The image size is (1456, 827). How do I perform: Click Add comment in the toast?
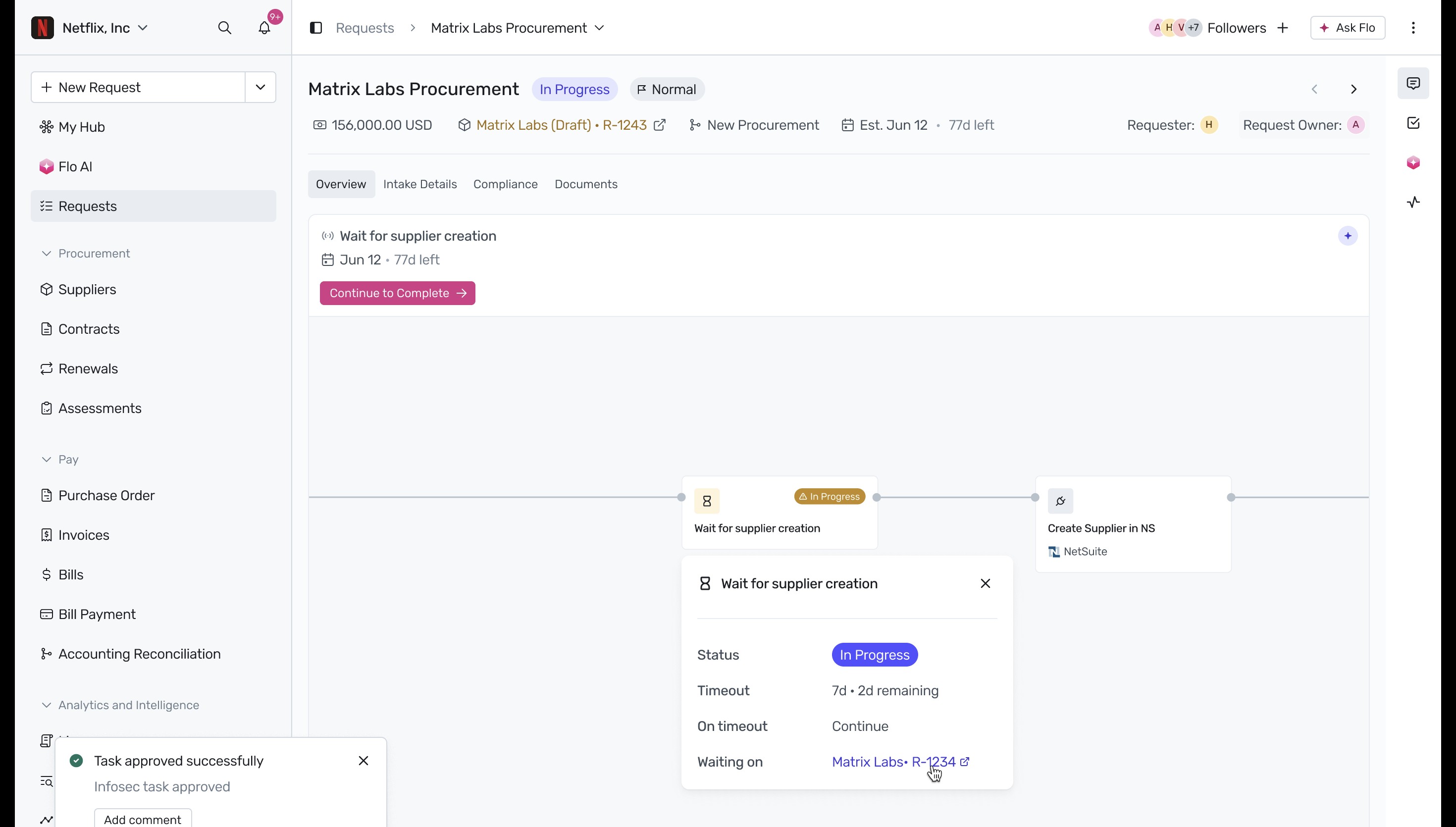click(x=143, y=819)
